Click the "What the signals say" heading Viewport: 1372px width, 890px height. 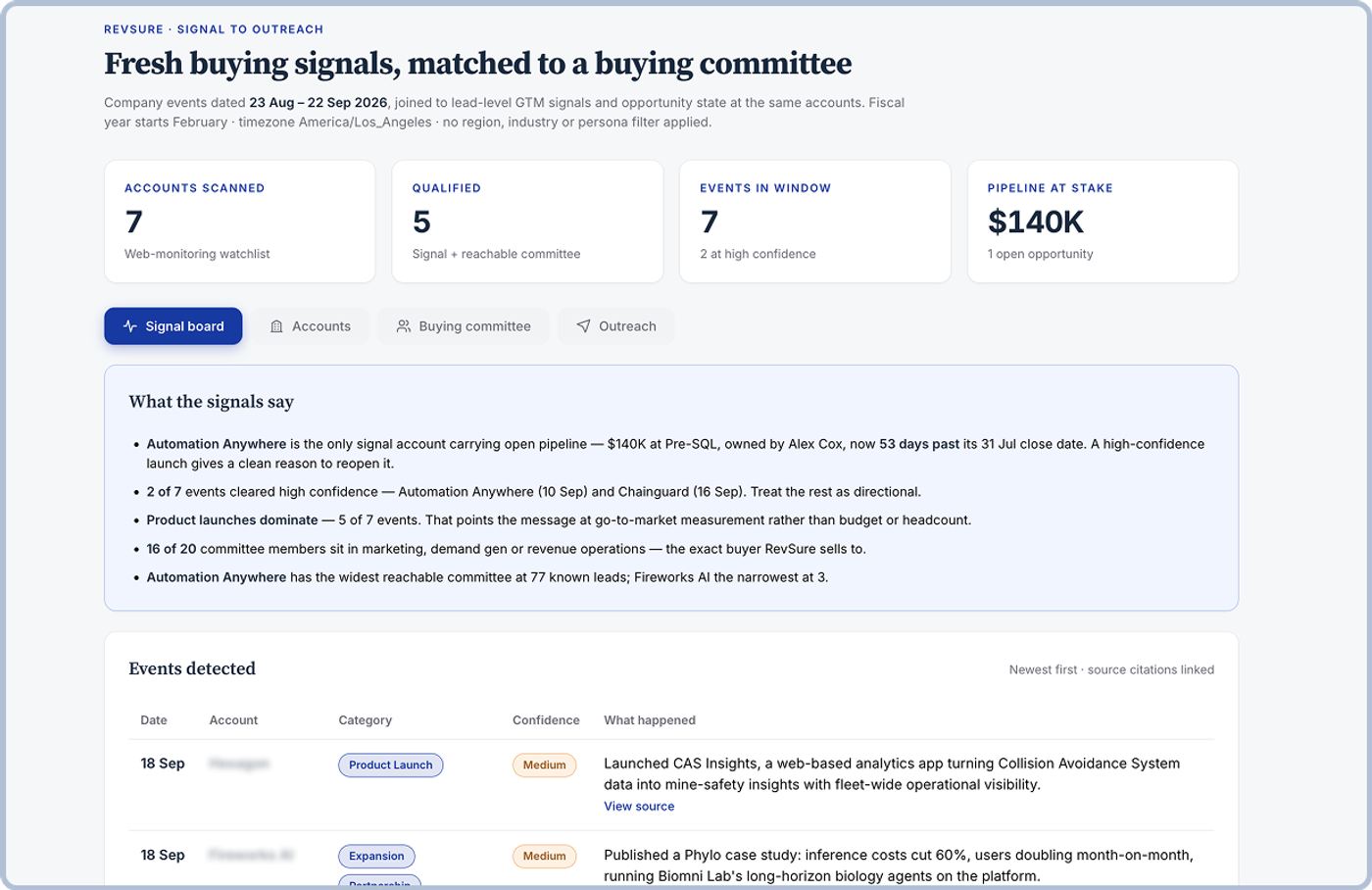211,402
